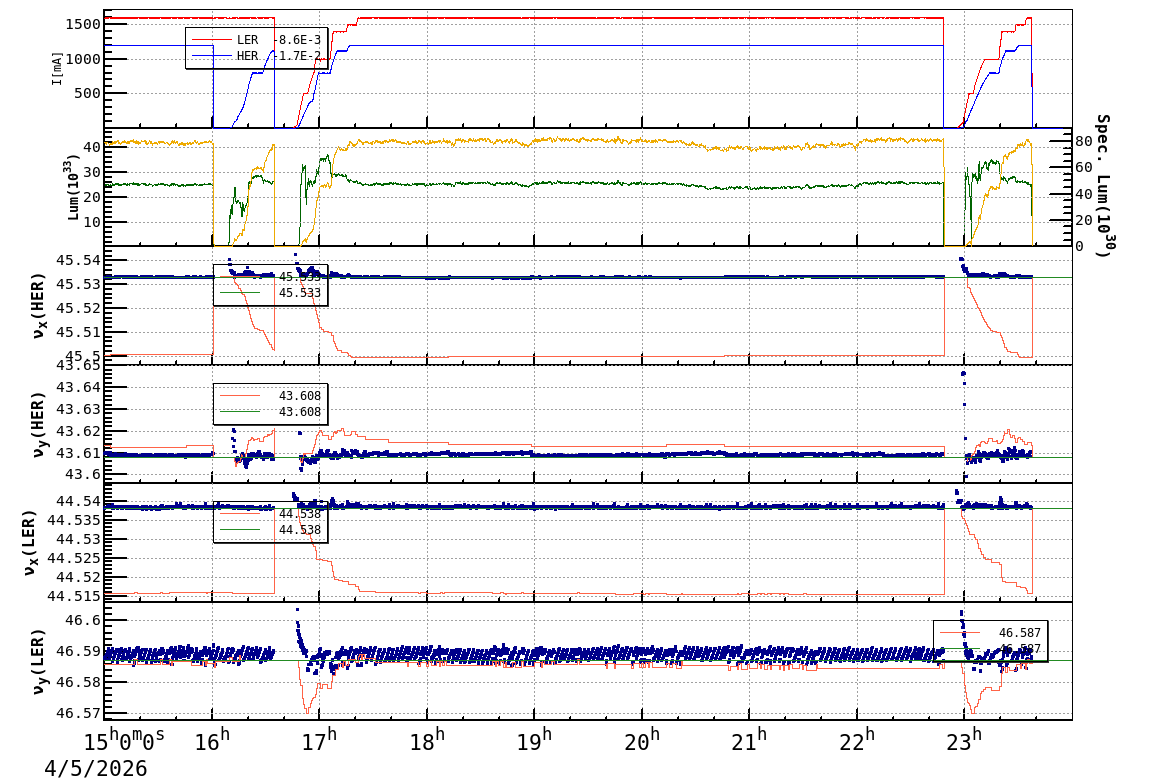Select the blue HER legend line sample
This screenshot has height=782, width=1154.
[211, 56]
